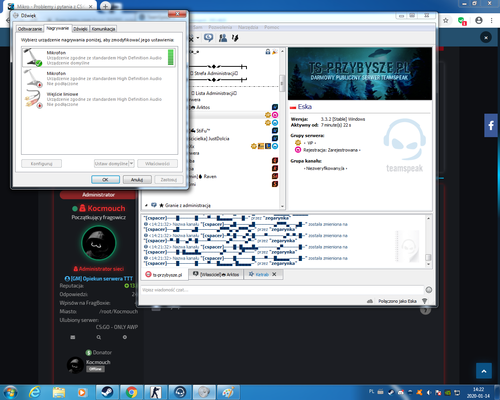Collapse the 'Granie z administracją' channel arrow
500x400 pixels.
point(146,205)
